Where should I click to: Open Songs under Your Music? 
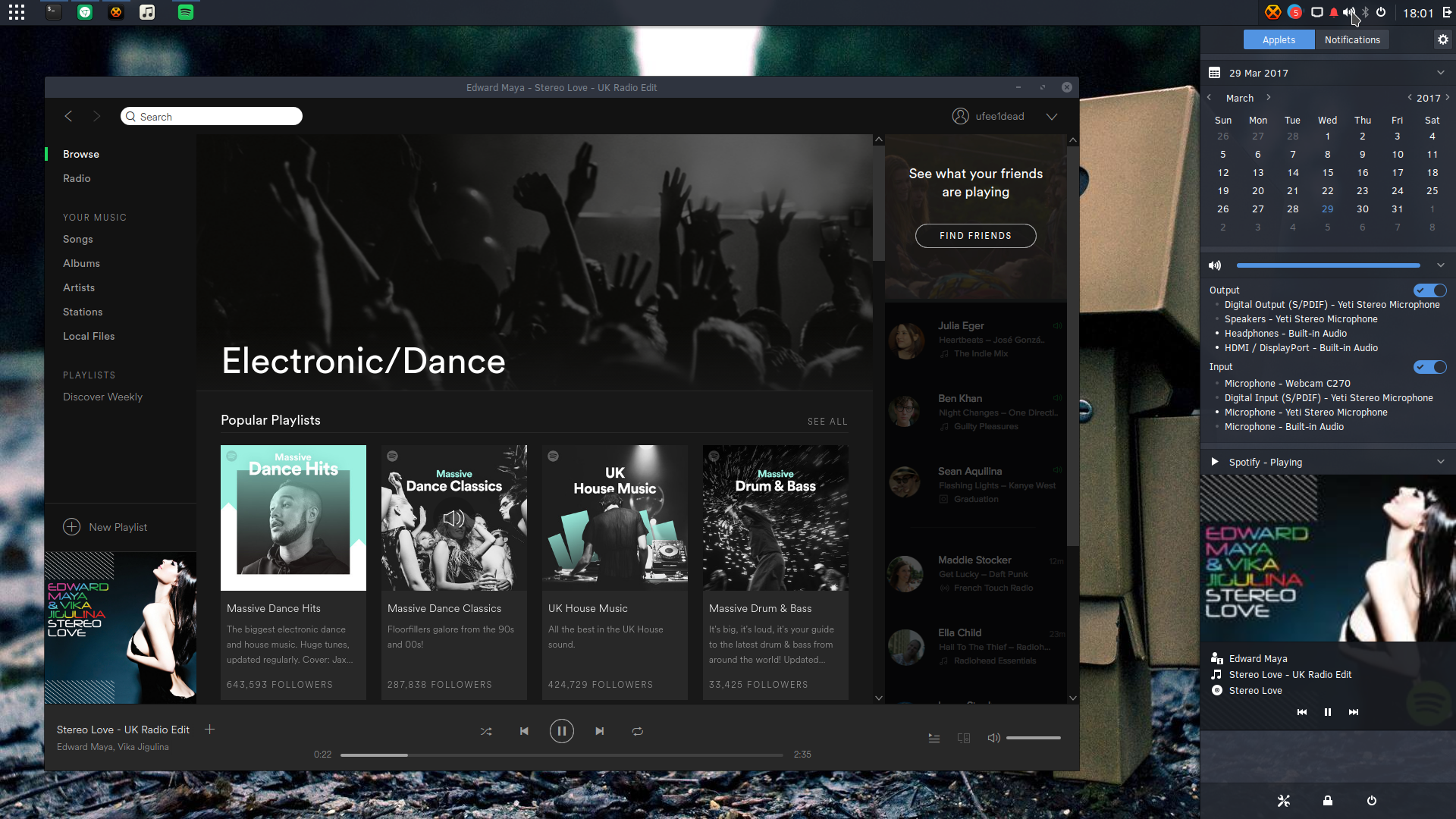tap(78, 239)
